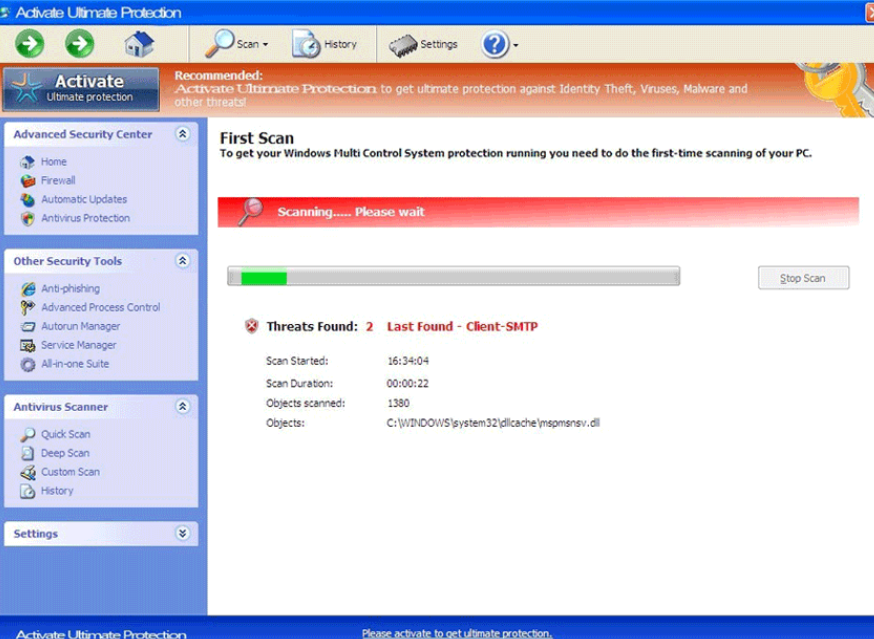Start Quick Scan from sidebar link

pyautogui.click(x=65, y=434)
